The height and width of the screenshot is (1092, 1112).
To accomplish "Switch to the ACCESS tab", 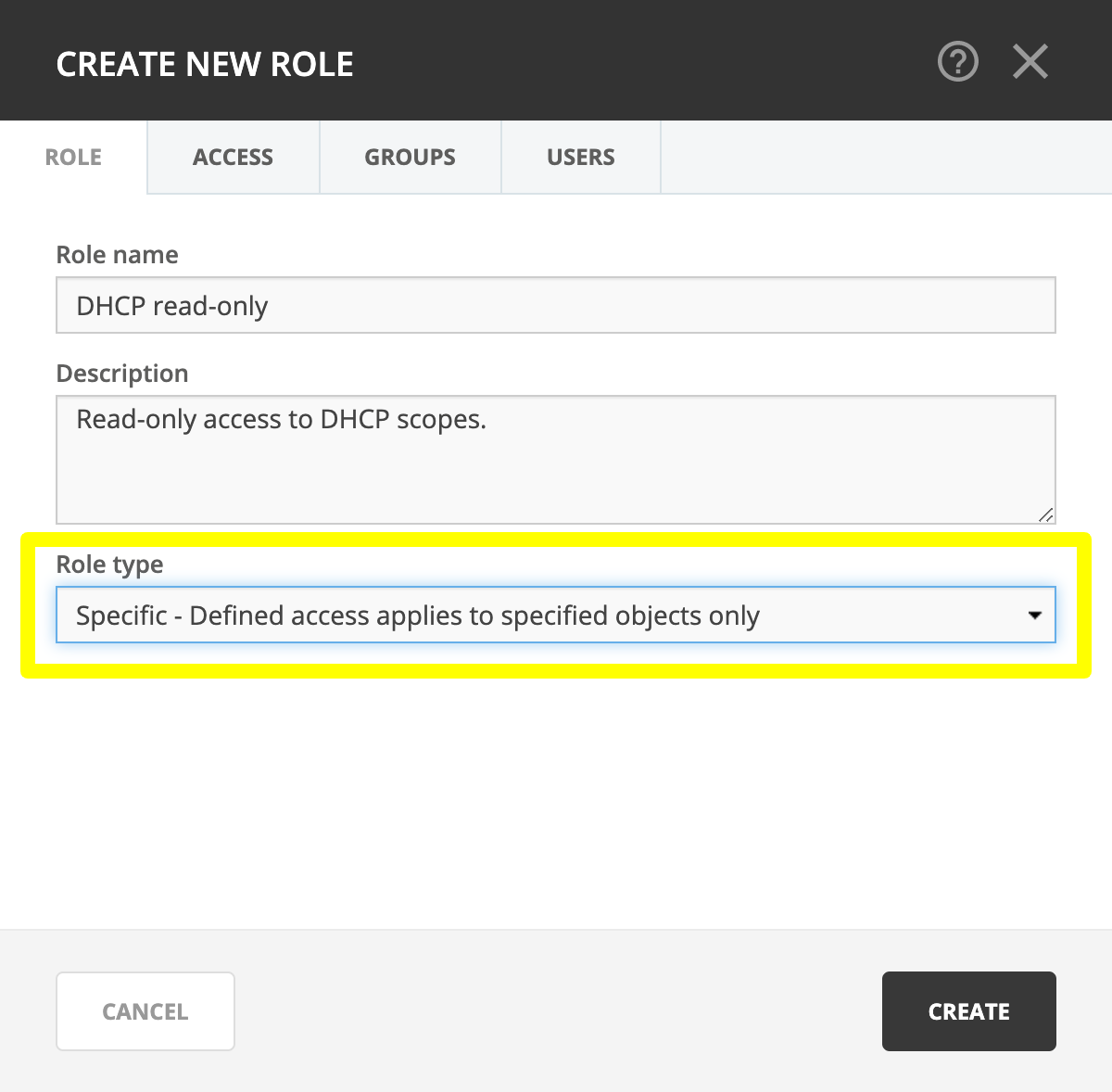I will pyautogui.click(x=233, y=157).
